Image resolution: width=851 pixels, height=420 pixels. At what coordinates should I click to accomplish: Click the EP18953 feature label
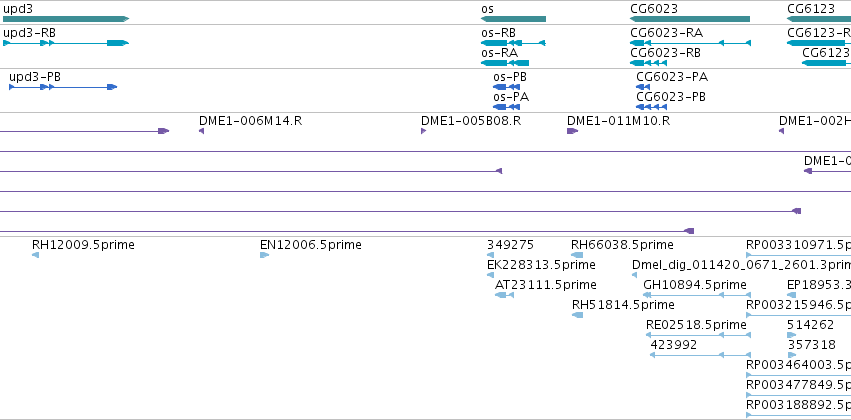point(819,285)
